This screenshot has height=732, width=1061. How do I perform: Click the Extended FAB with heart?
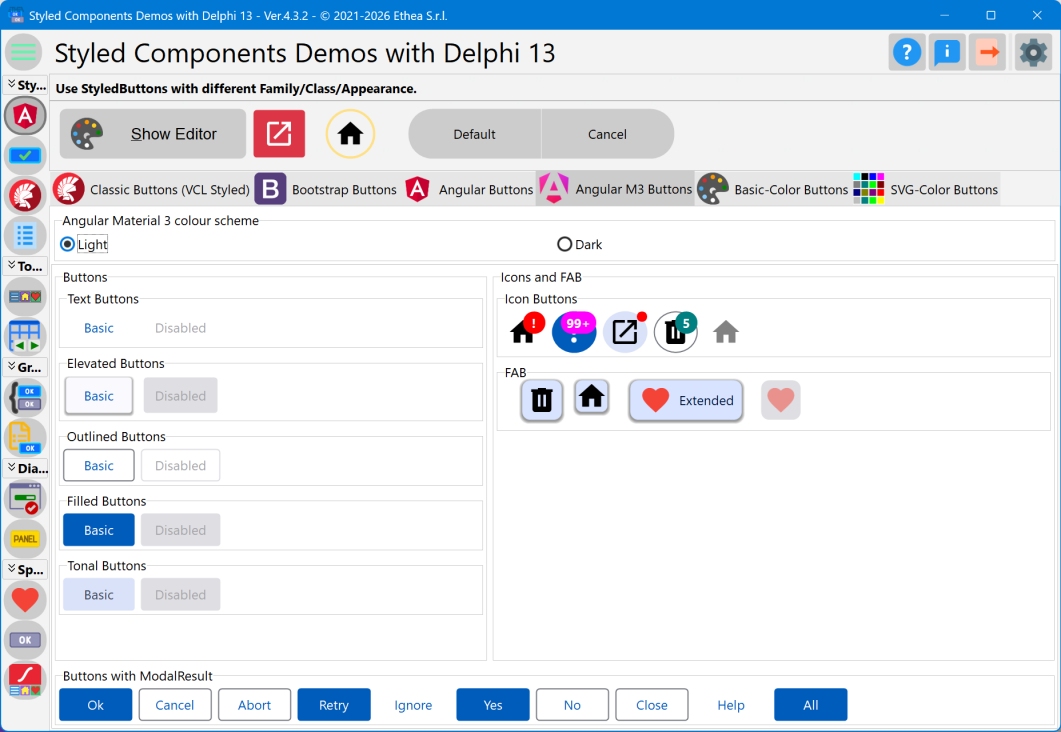[x=686, y=401]
